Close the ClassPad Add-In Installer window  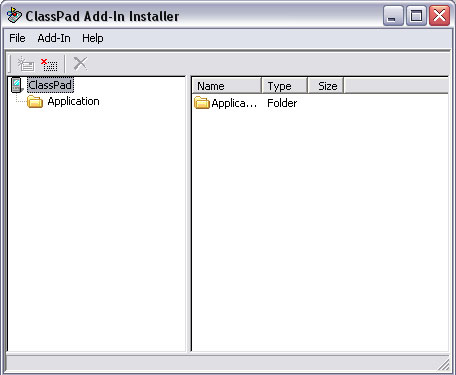tap(439, 15)
